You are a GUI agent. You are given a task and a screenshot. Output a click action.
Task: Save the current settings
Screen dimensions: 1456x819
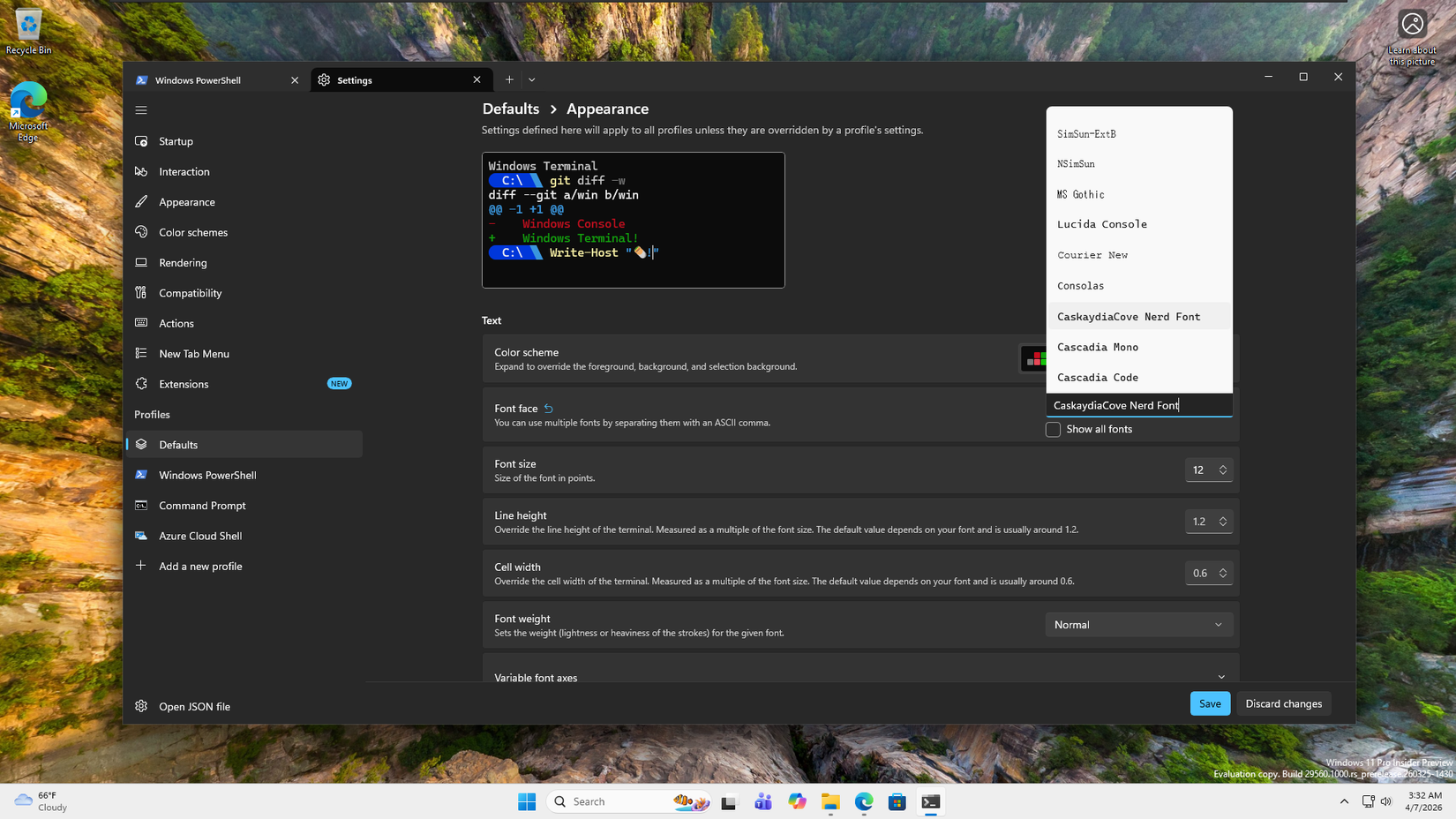click(1210, 703)
